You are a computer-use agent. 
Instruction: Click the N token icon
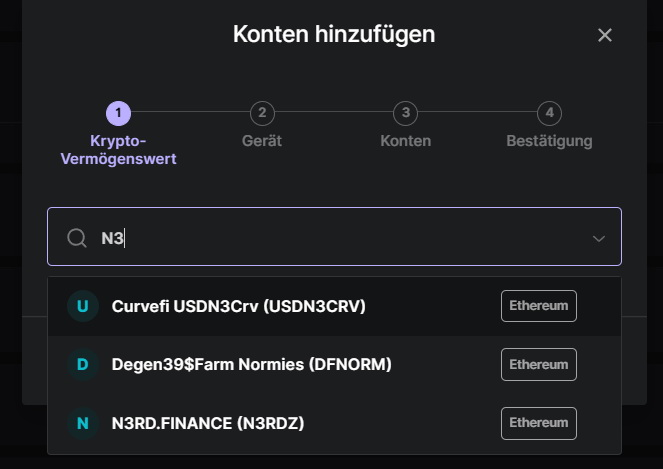[x=83, y=423]
